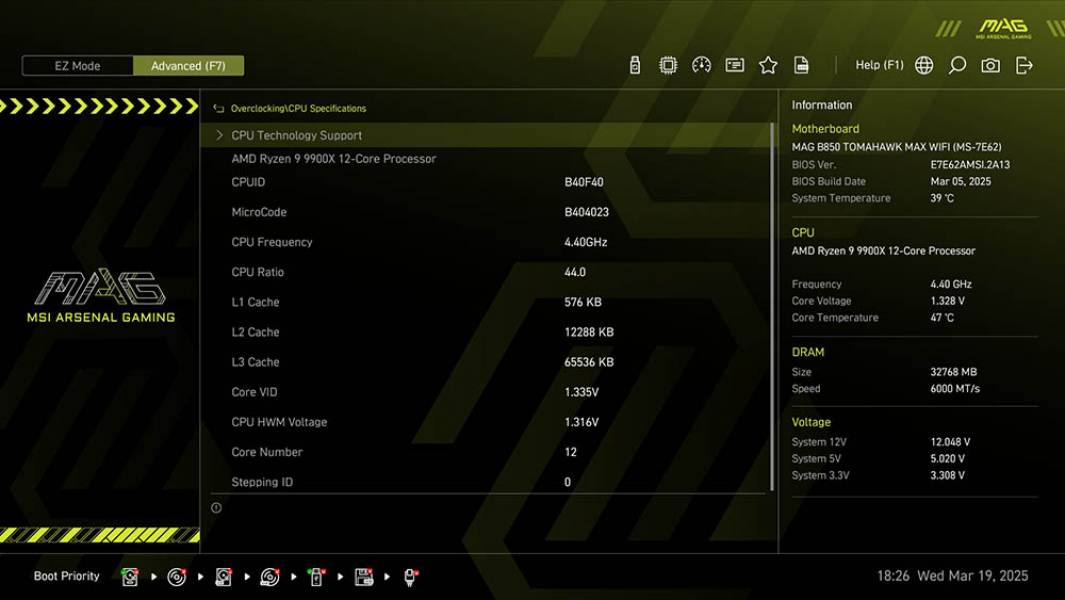Select the CPU HWM Voltage row label
The width and height of the screenshot is (1065, 600).
coord(279,422)
